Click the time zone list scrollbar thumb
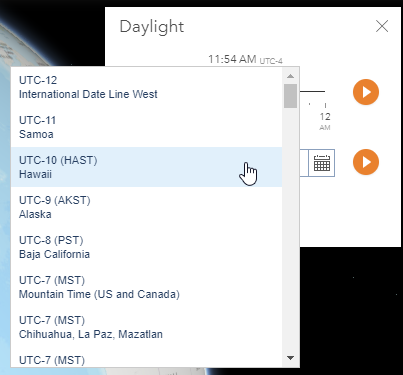The height and width of the screenshot is (375, 403). 290,96
